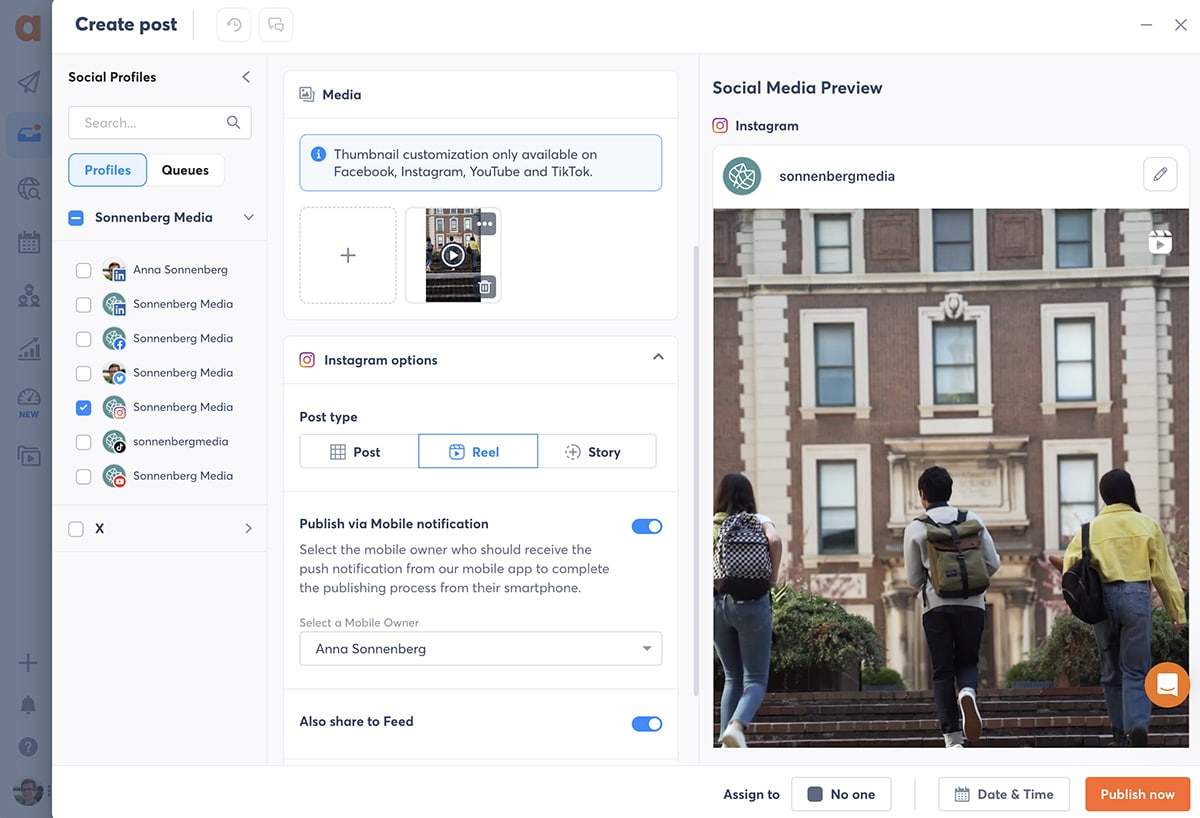
Task: Check the Sonnenberg Media YouTube profile checkbox
Action: pyautogui.click(x=84, y=476)
